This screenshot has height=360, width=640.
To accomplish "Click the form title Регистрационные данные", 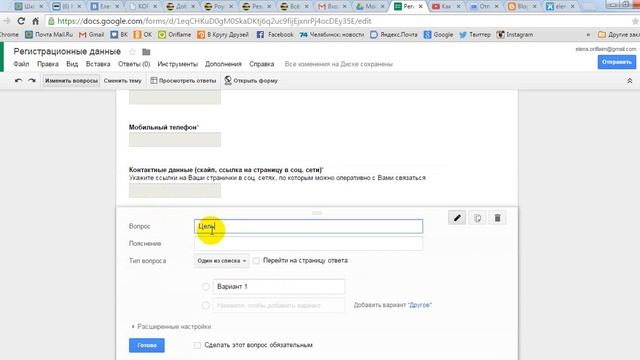I will click(x=67, y=51).
